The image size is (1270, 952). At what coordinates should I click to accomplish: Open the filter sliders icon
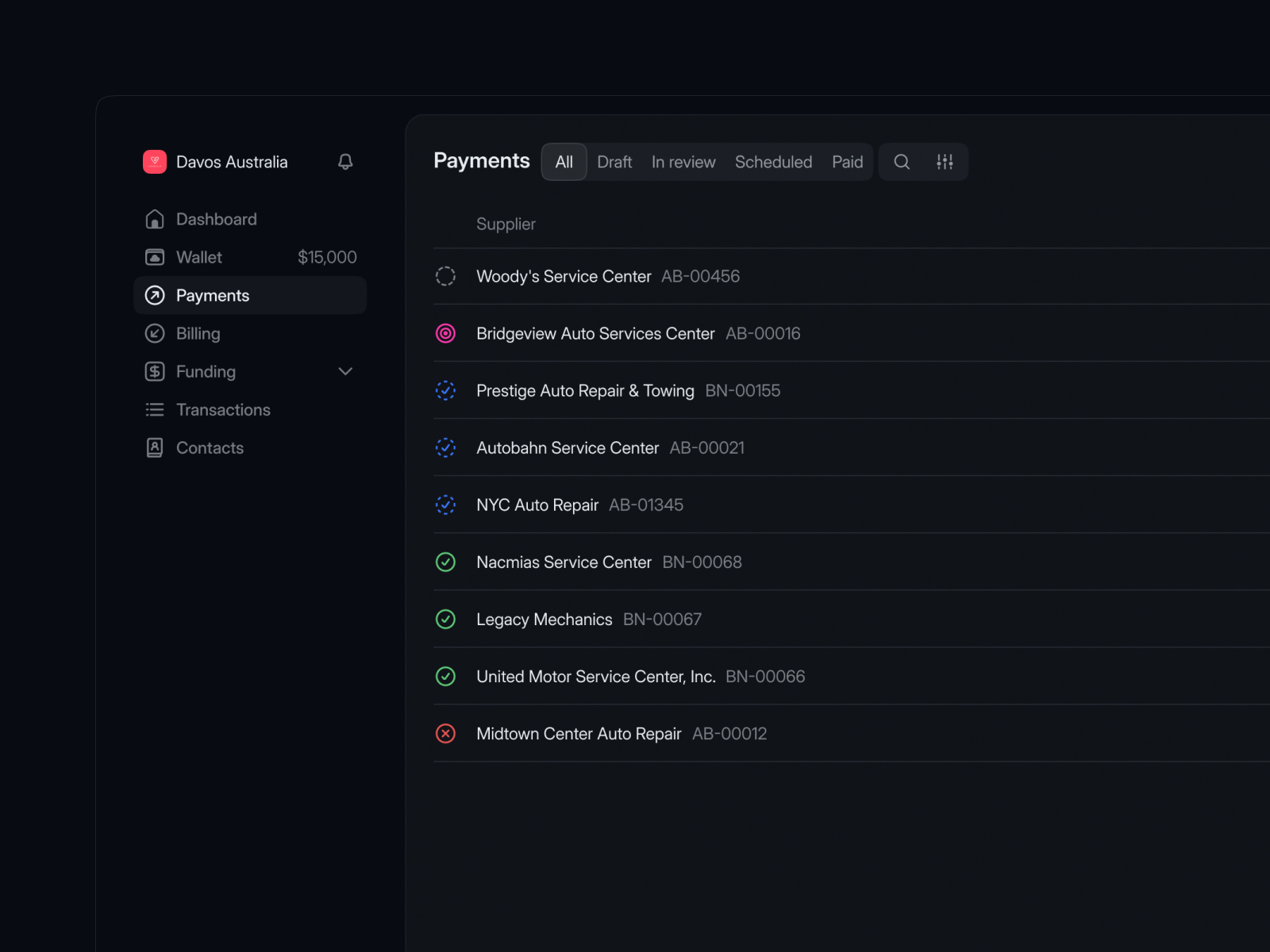click(x=945, y=162)
